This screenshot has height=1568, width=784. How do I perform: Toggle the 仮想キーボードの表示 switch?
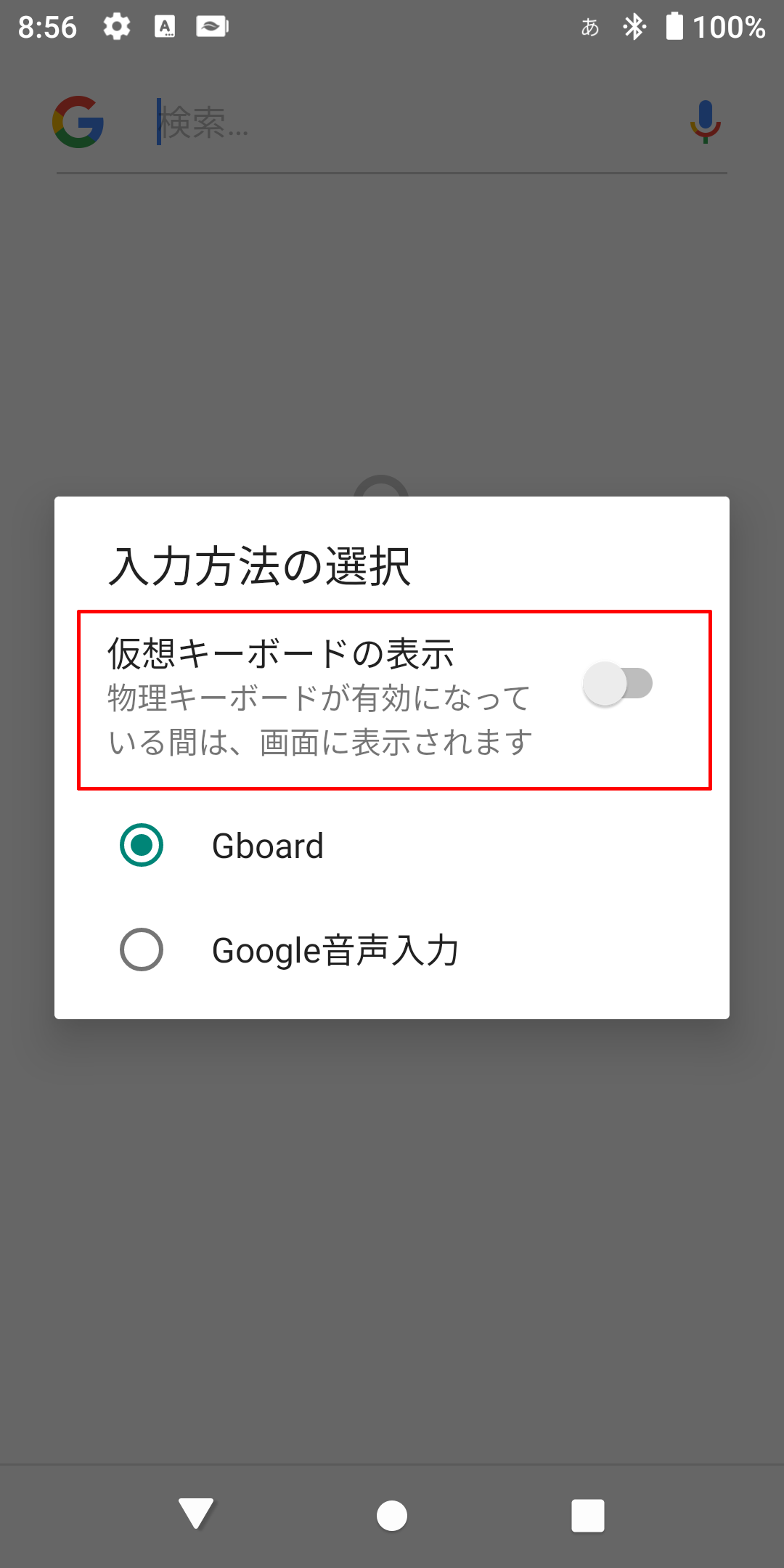pyautogui.click(x=618, y=683)
